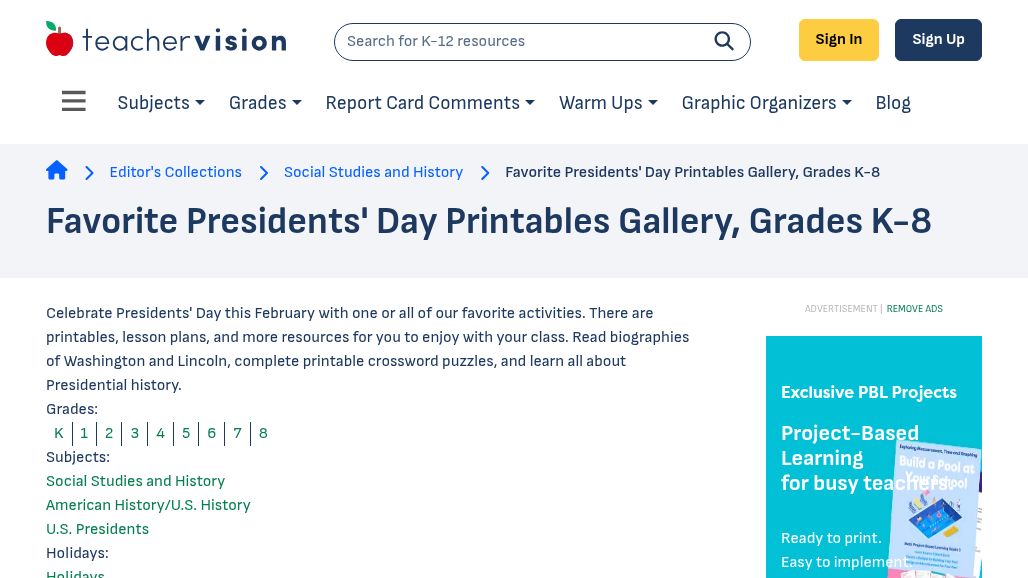
Task: Focus the K-12 resources search field
Action: click(x=520, y=41)
